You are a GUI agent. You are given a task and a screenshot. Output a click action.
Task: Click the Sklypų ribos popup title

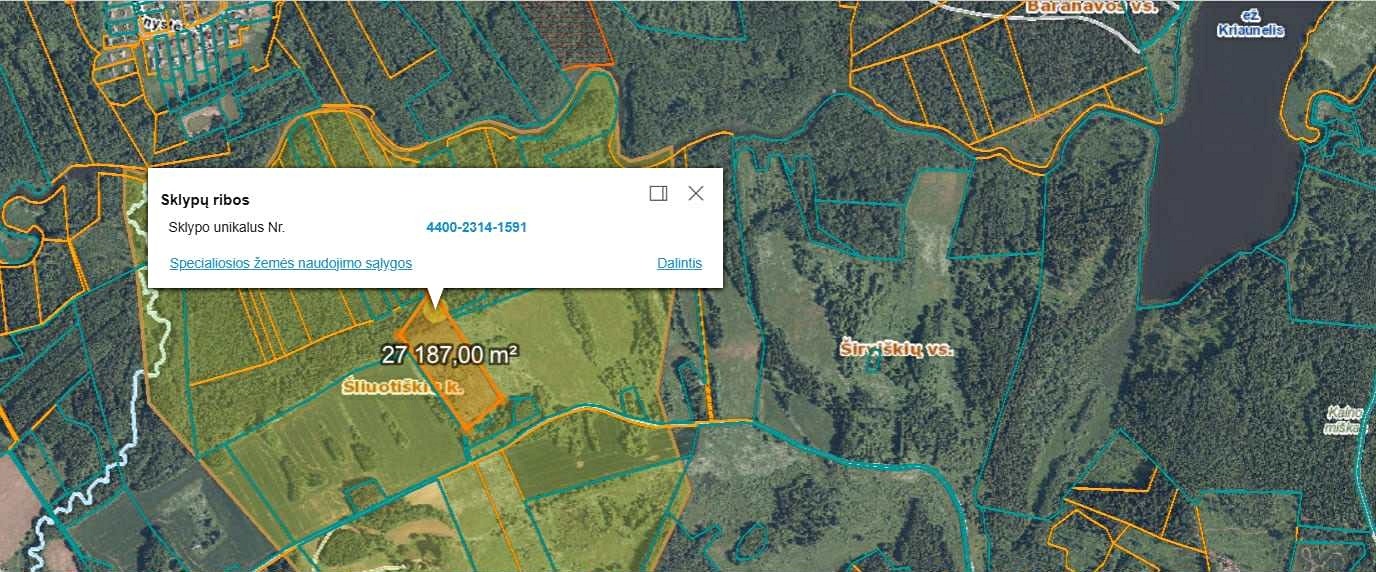coord(205,200)
